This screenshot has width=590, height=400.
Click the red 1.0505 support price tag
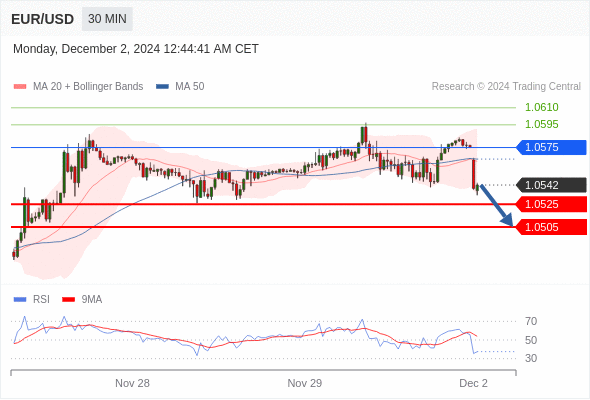pos(551,227)
